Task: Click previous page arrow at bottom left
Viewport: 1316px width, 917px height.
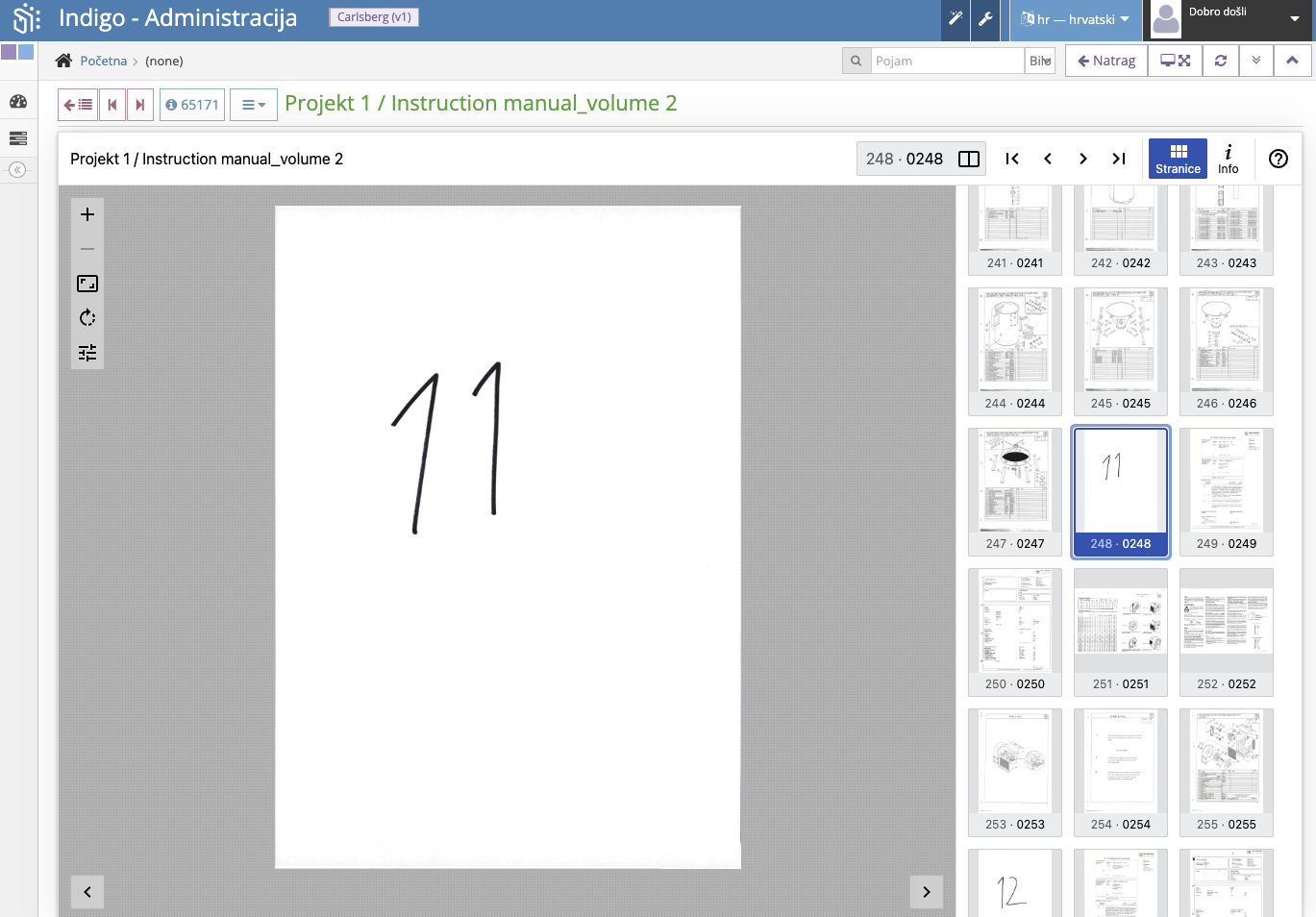Action: [87, 892]
